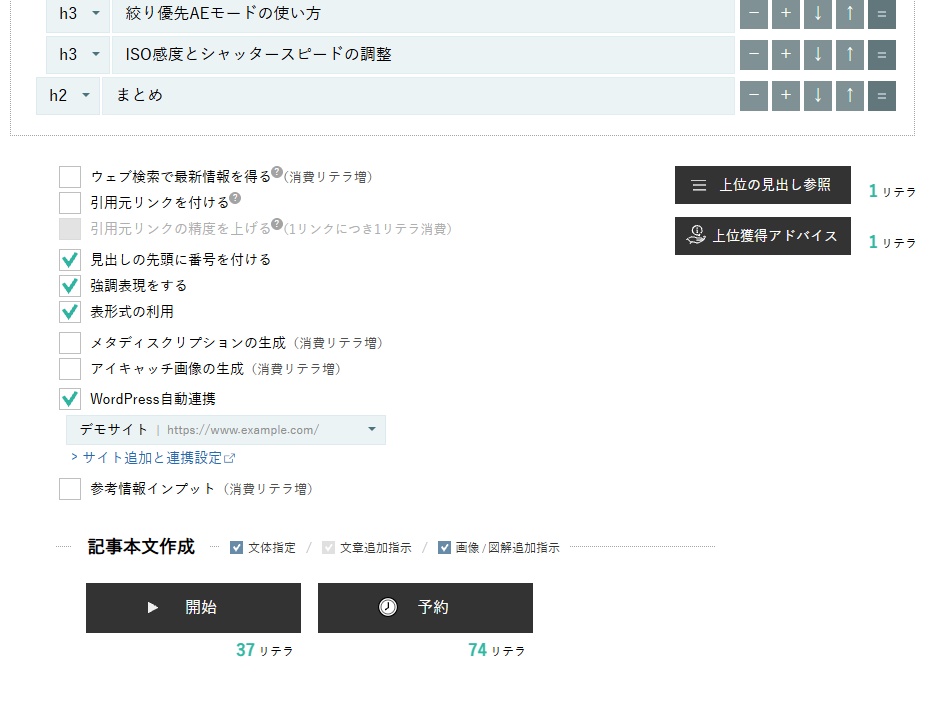This screenshot has height=709, width=952.
Task: Open h3 dropdown for ISO感度 heading
Action: (x=78, y=54)
